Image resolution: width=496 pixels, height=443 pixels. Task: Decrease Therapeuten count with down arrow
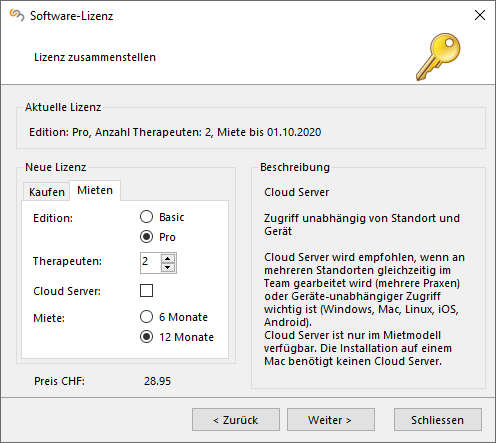click(x=168, y=267)
